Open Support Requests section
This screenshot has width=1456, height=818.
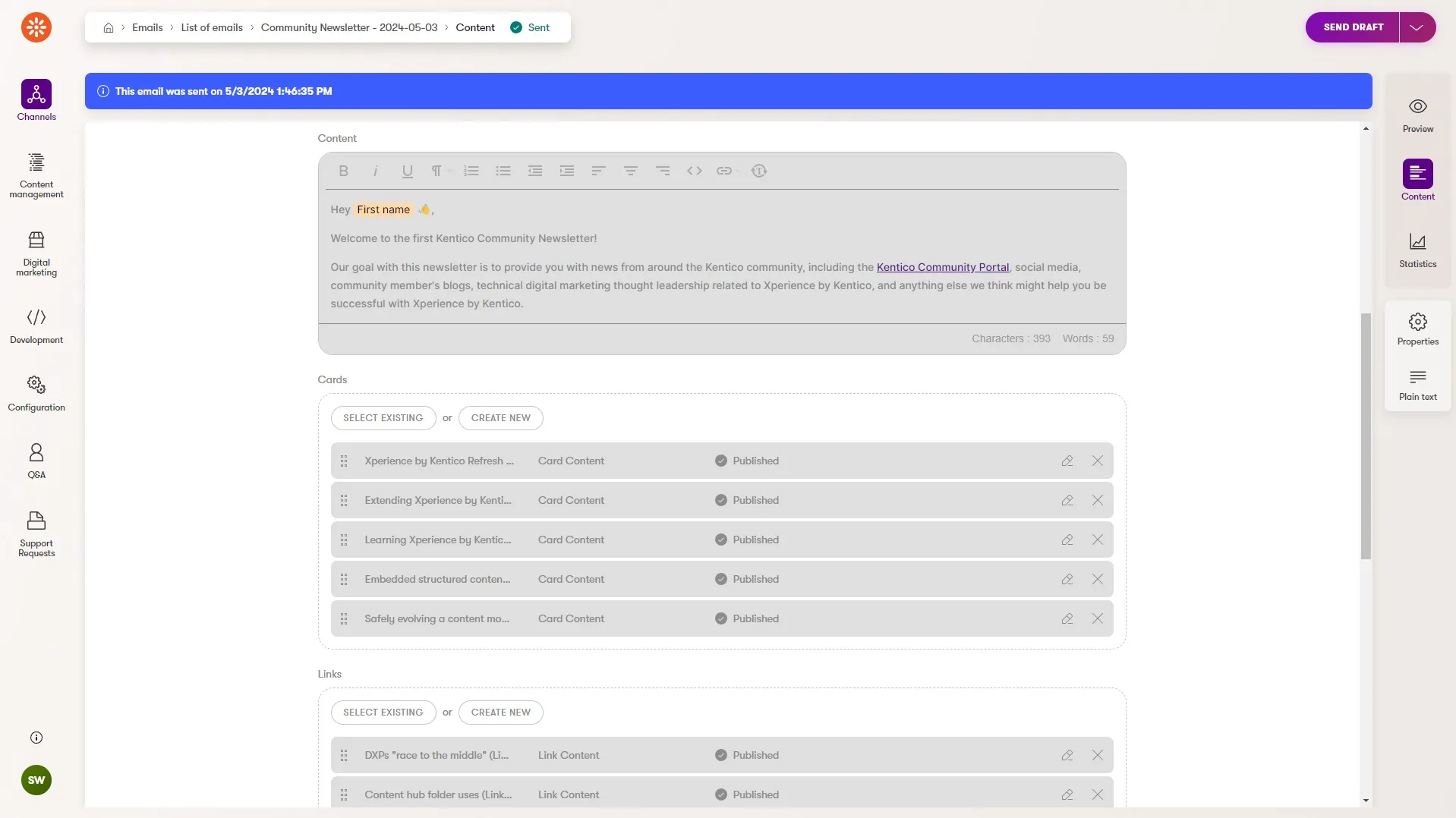point(36,534)
